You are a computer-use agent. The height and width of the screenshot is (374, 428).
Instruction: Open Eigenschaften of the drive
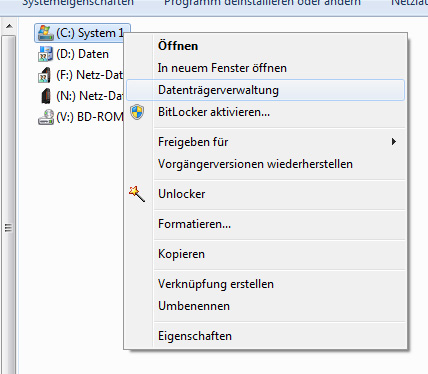(195, 336)
